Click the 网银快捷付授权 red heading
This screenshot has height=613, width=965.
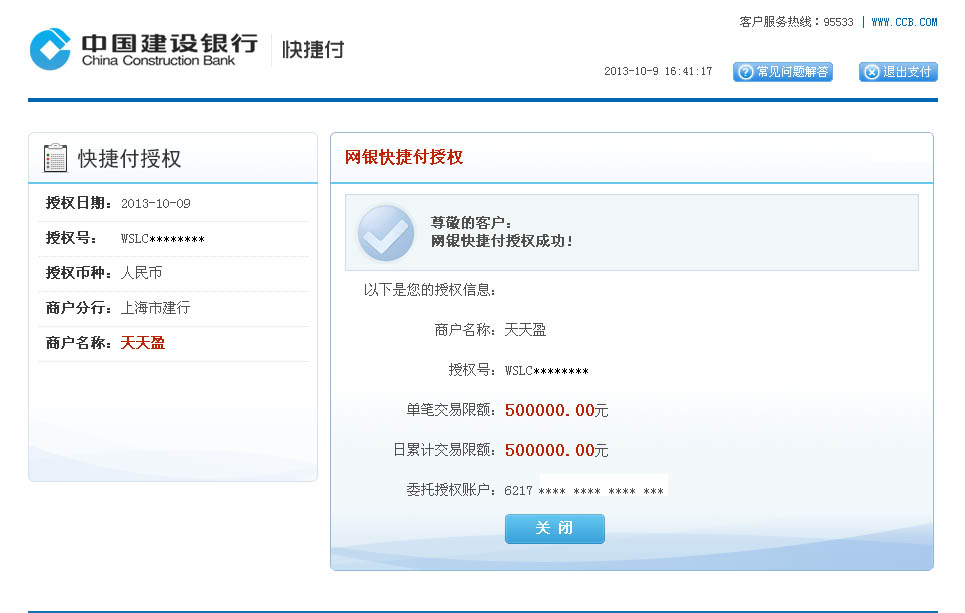404,158
